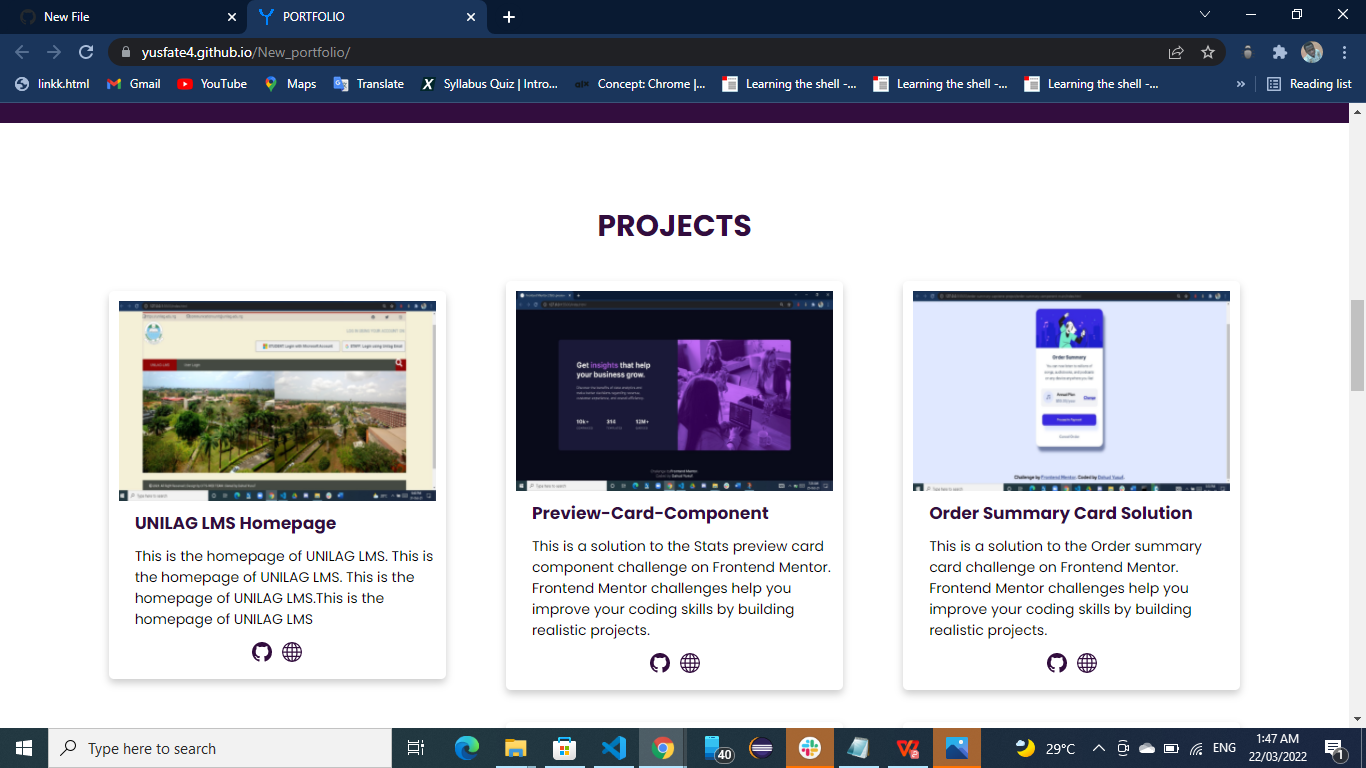Reload the portfolio page

point(86,52)
